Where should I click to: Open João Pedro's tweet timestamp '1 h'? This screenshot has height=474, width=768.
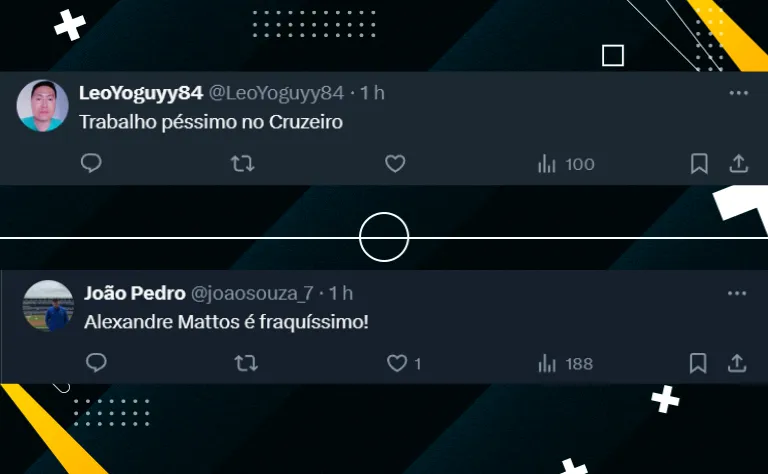340,293
